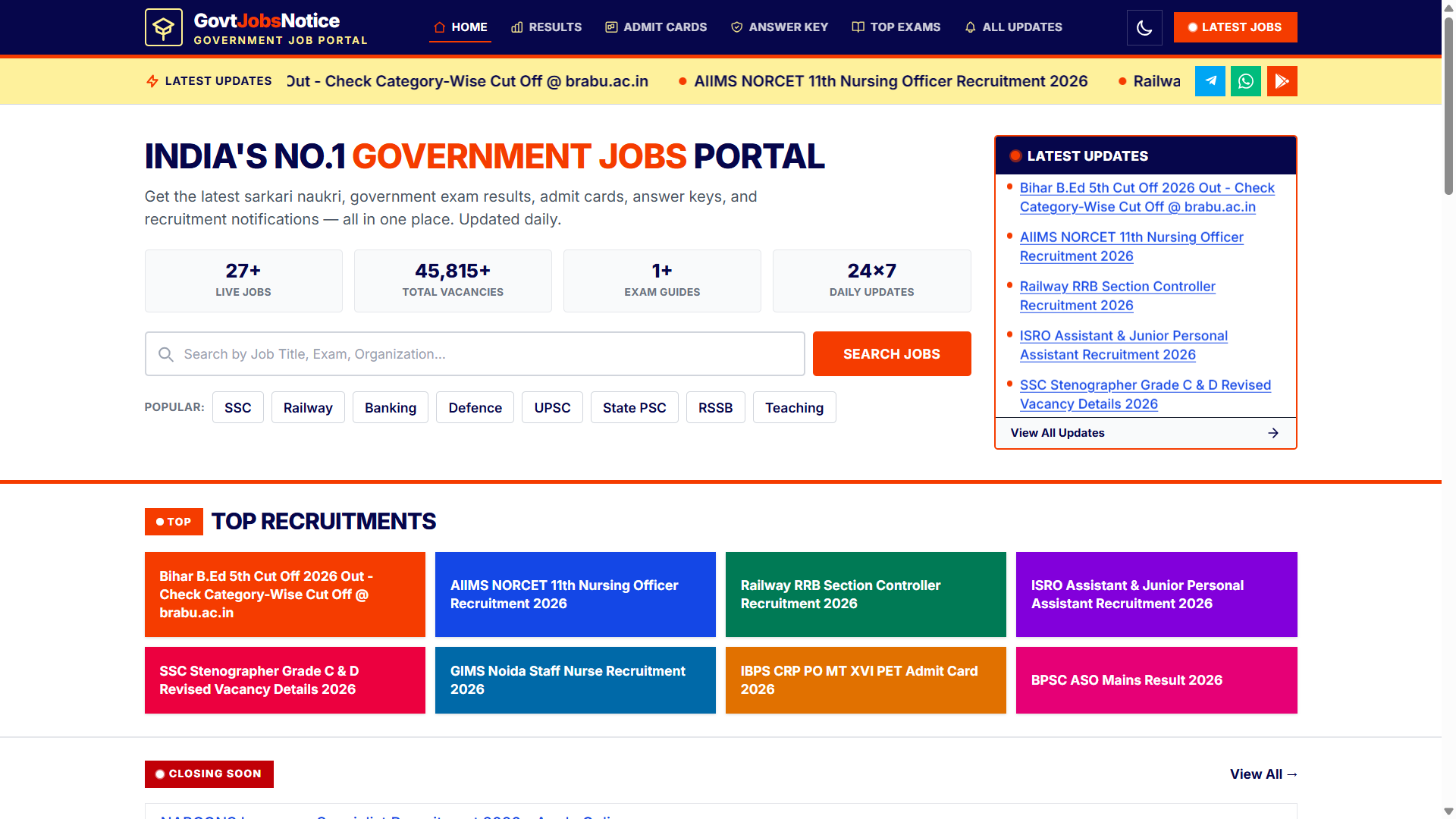
Task: Open the green Railway RRB Section Controller card
Action: [866, 595]
